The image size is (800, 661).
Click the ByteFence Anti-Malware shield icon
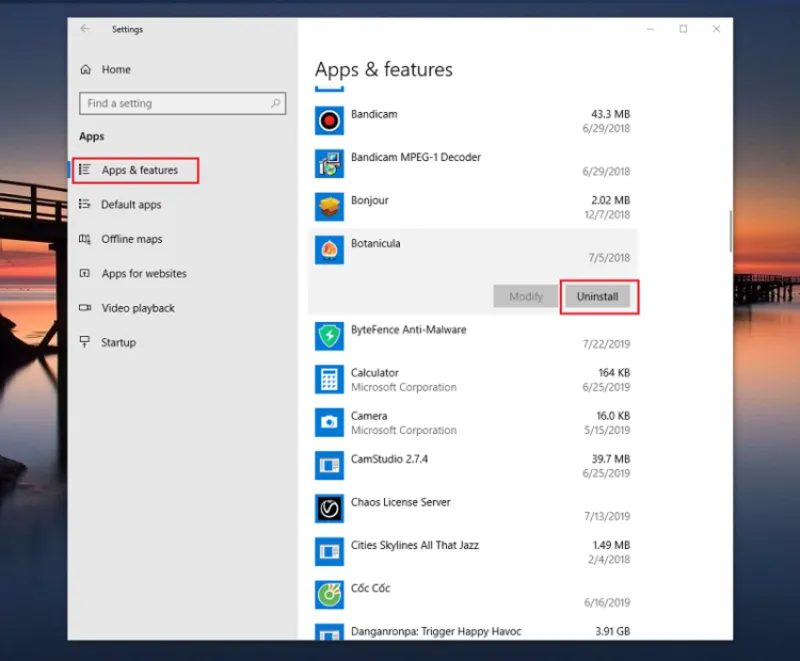(329, 337)
